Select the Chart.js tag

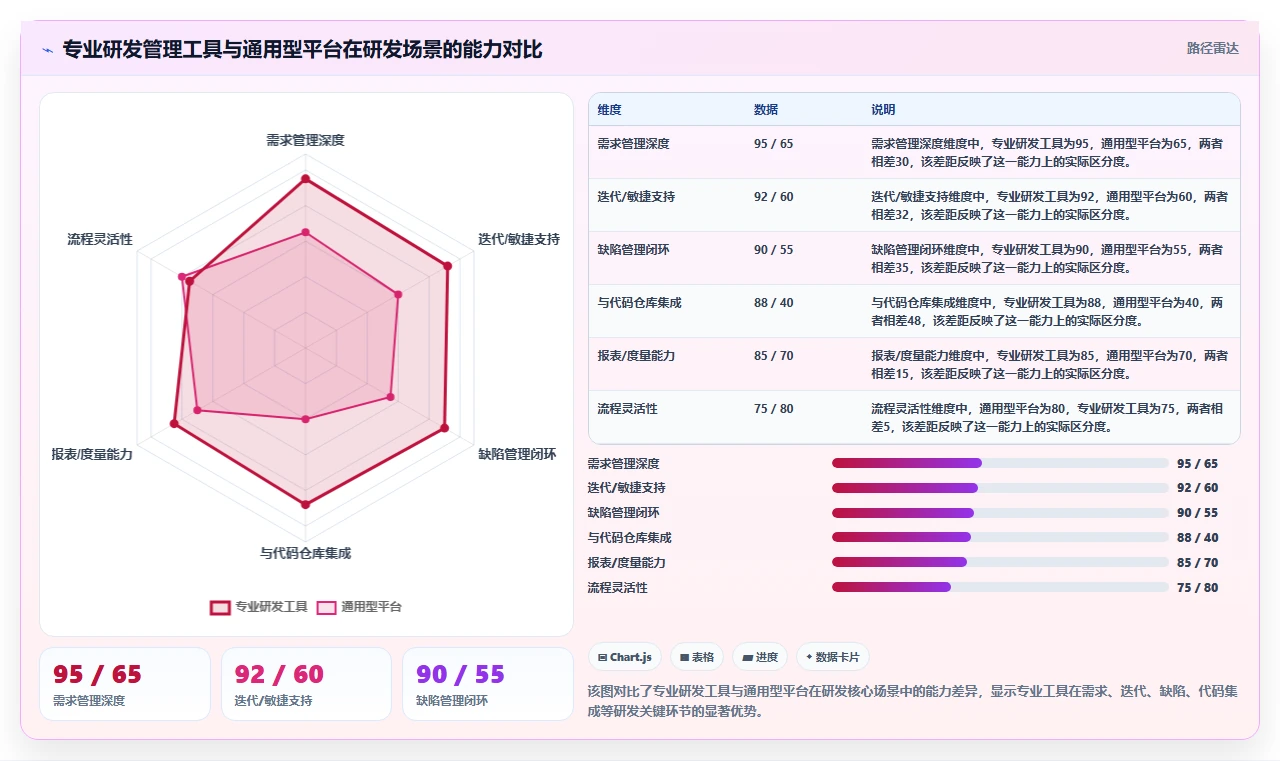point(624,657)
